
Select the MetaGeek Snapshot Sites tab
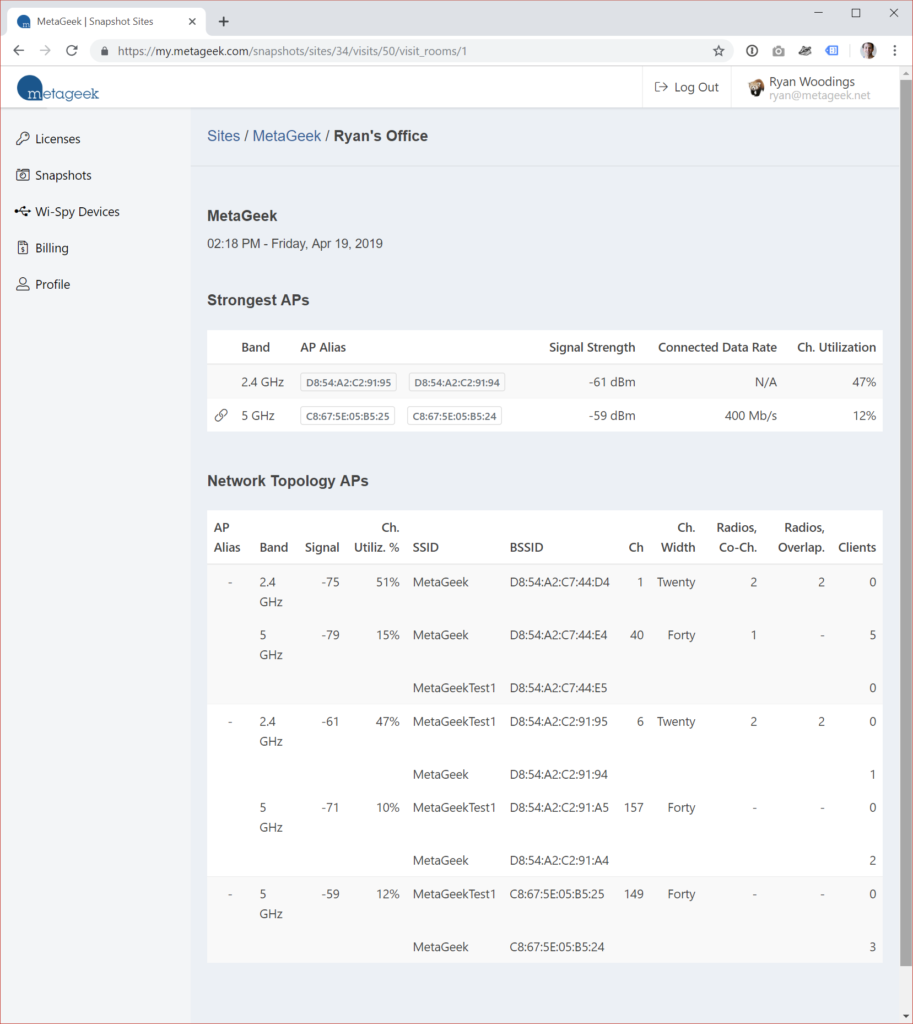pyautogui.click(x=108, y=22)
